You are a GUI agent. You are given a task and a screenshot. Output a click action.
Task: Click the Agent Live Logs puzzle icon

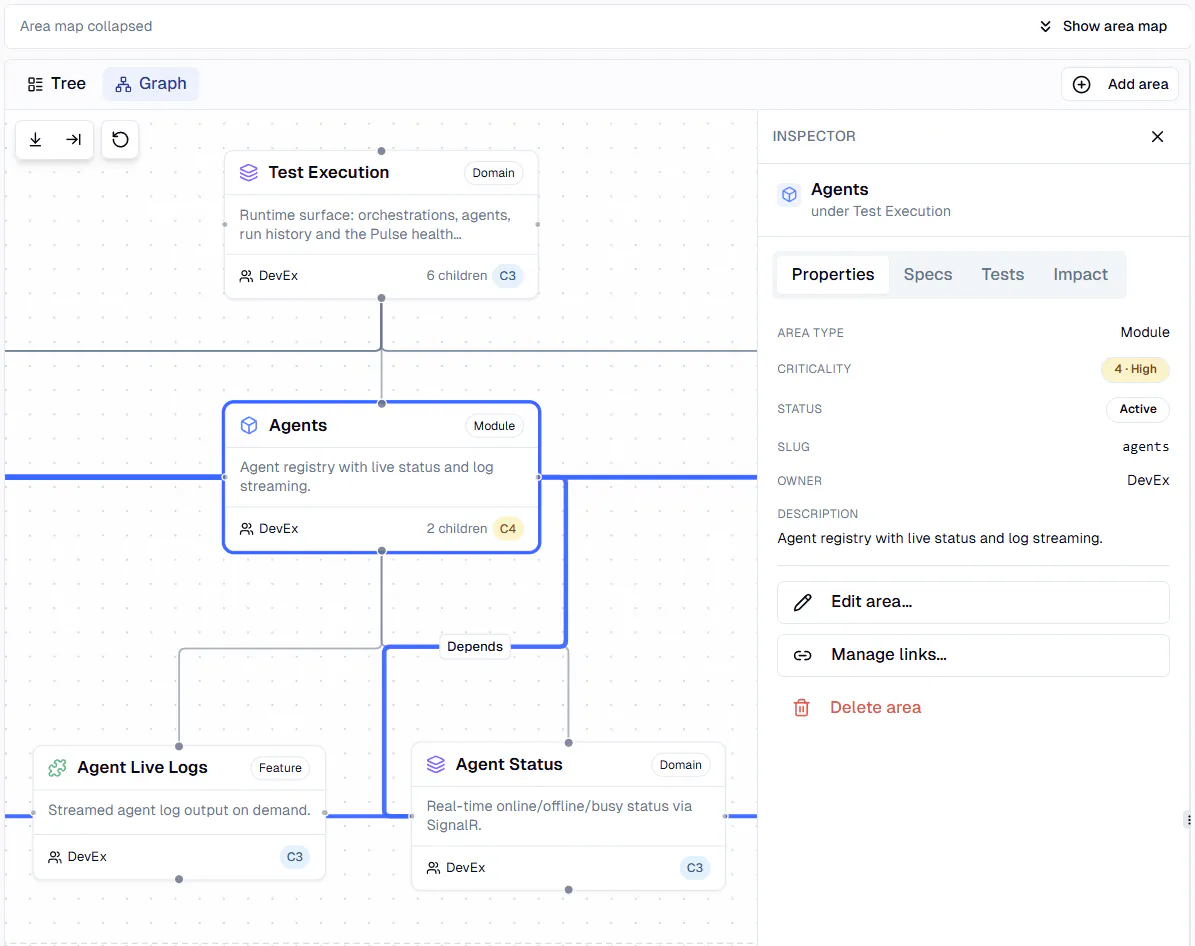coord(57,768)
